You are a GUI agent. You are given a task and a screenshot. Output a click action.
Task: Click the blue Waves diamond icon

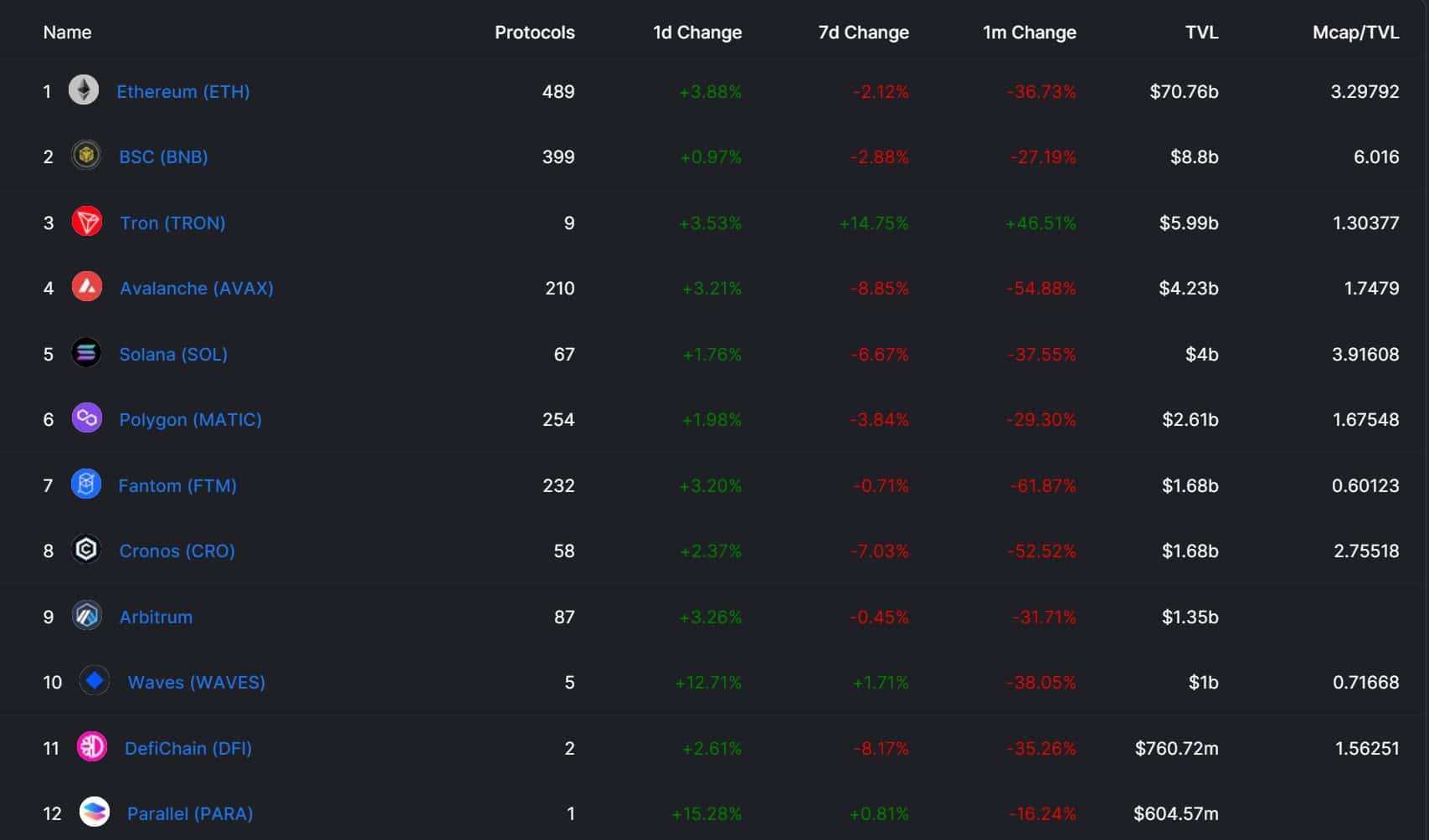(x=95, y=681)
